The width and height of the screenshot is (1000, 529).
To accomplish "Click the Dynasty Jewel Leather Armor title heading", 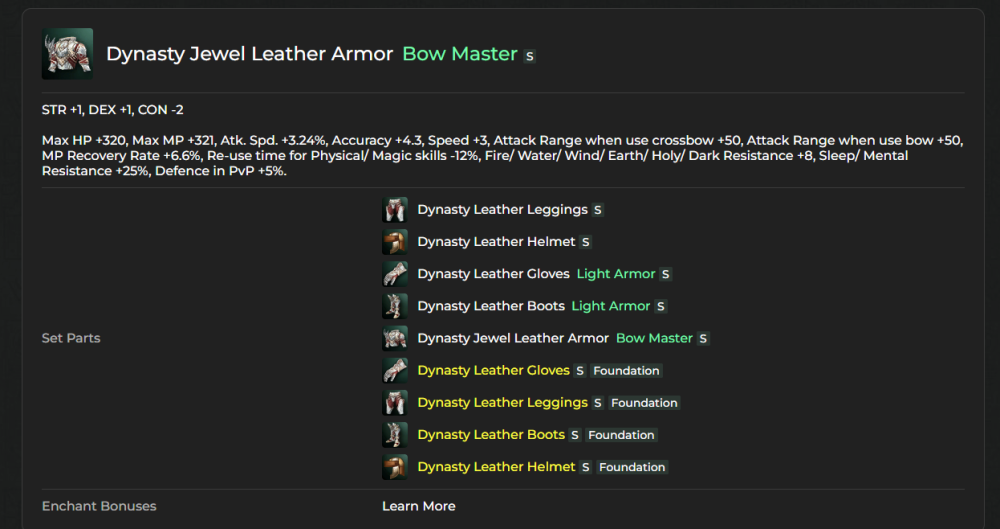I will click(249, 54).
